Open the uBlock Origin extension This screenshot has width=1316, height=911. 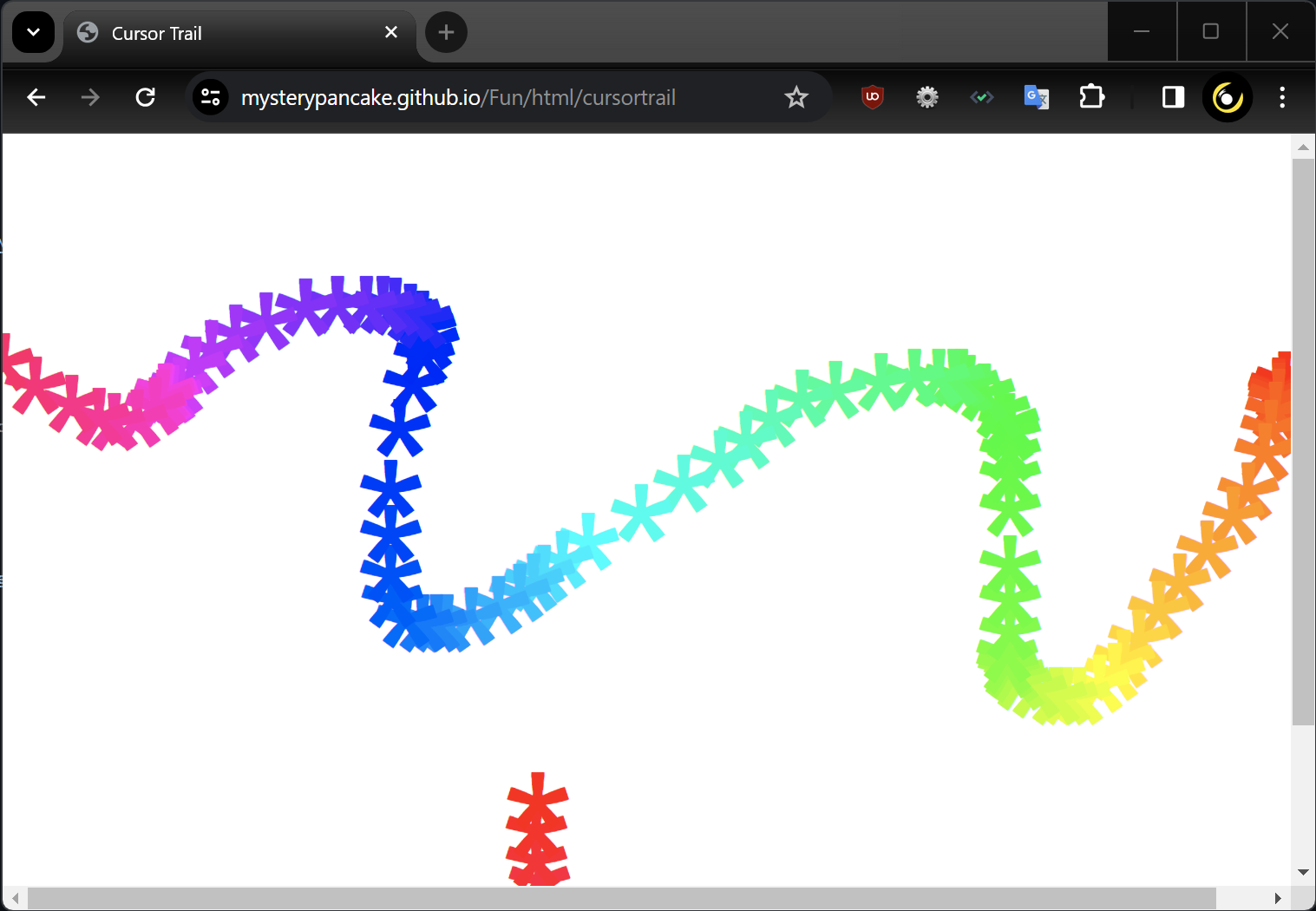click(x=873, y=97)
